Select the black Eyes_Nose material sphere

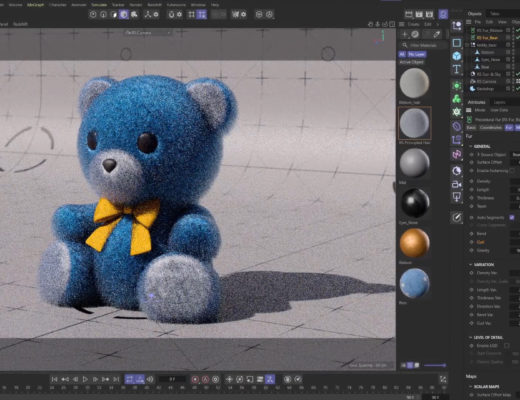[x=415, y=203]
